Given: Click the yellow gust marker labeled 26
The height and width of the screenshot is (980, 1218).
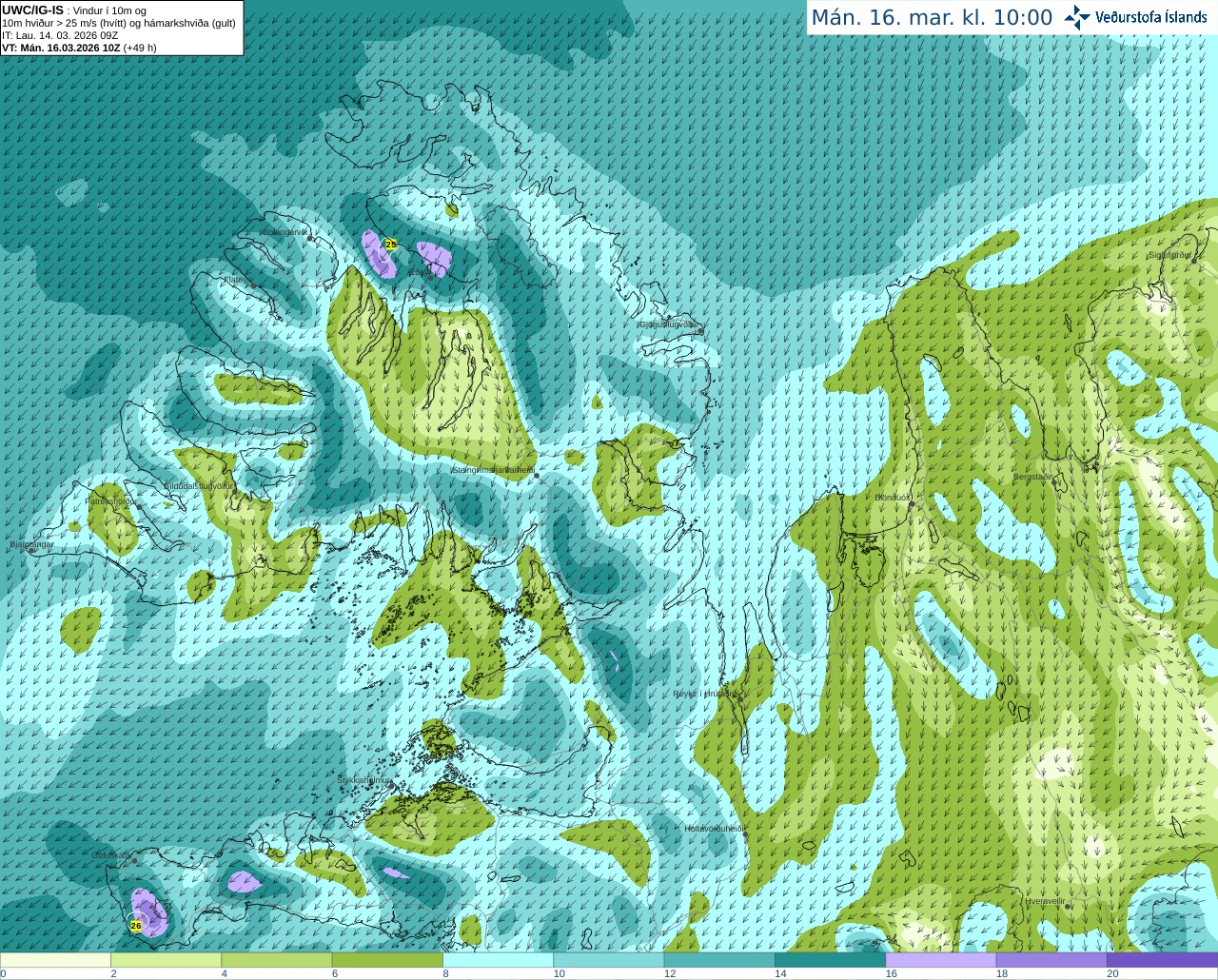Looking at the screenshot, I should [136, 925].
